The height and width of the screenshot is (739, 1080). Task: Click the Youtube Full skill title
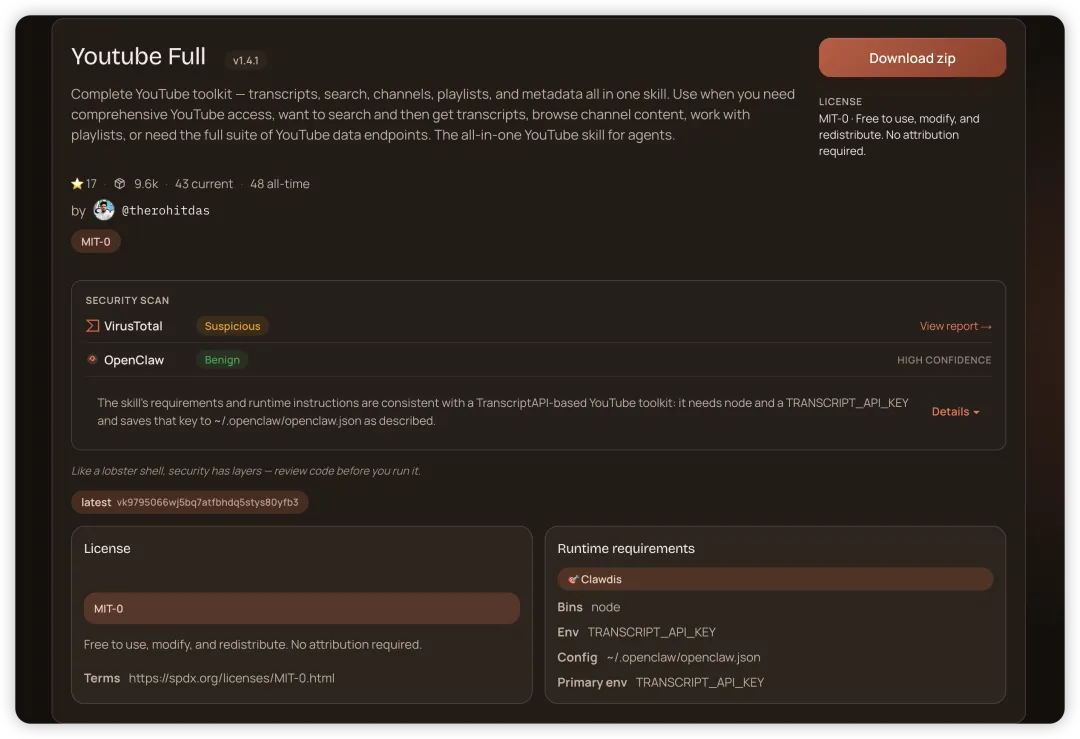pyautogui.click(x=138, y=57)
